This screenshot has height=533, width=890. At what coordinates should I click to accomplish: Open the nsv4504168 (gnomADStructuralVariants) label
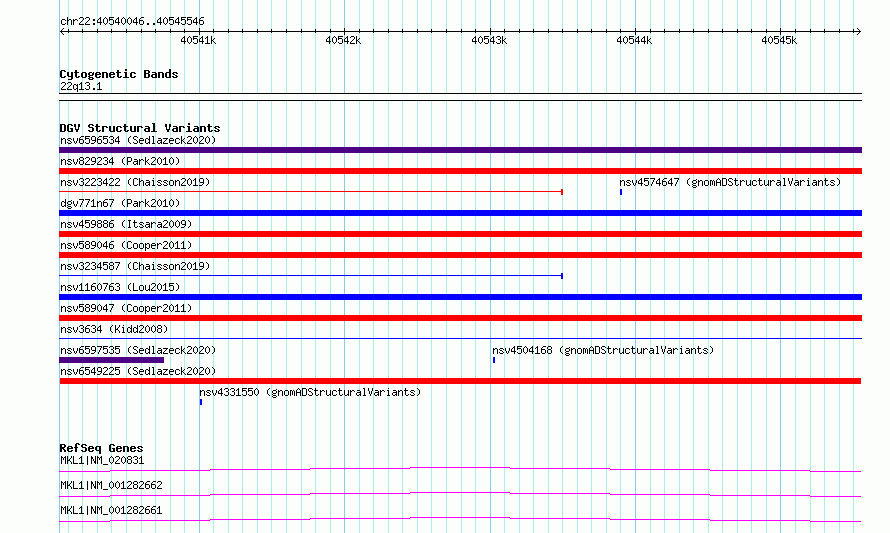603,350
